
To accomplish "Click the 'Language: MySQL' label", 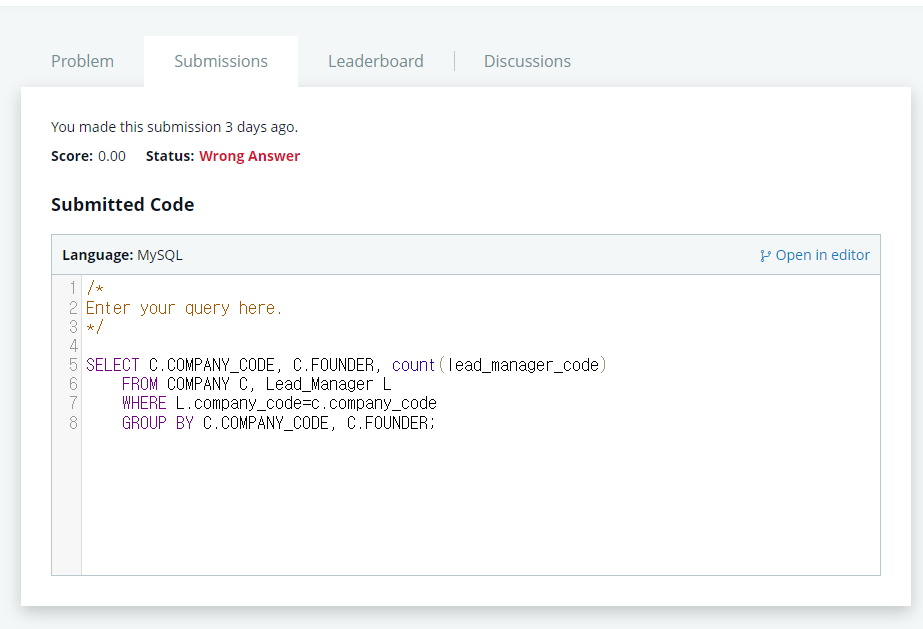I will (122, 255).
